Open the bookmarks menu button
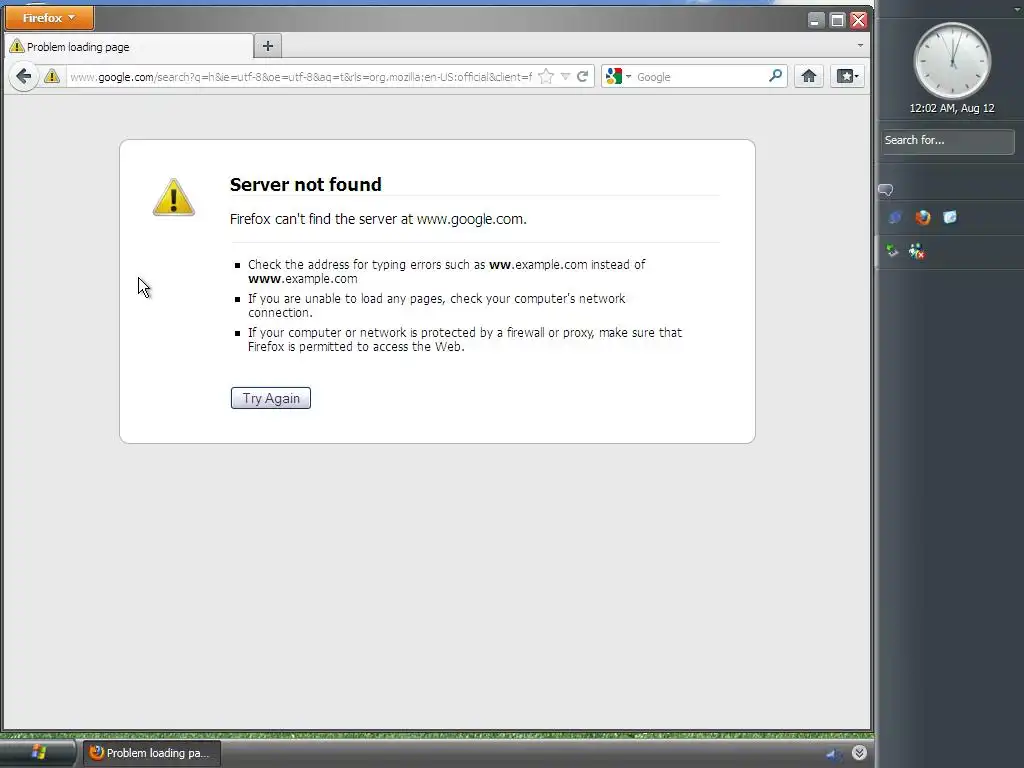 pos(848,76)
